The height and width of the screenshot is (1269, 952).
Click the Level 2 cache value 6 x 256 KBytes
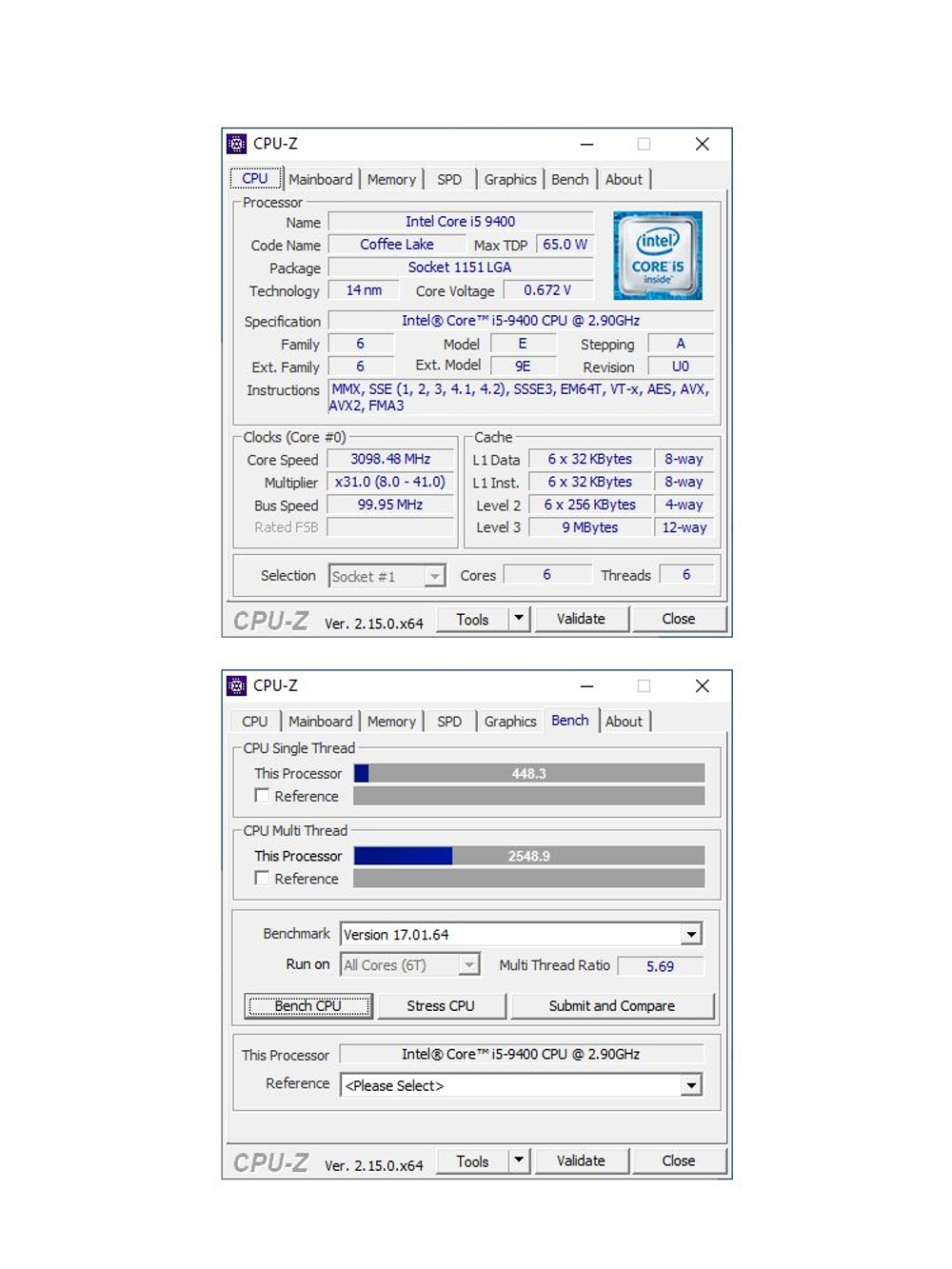(590, 505)
